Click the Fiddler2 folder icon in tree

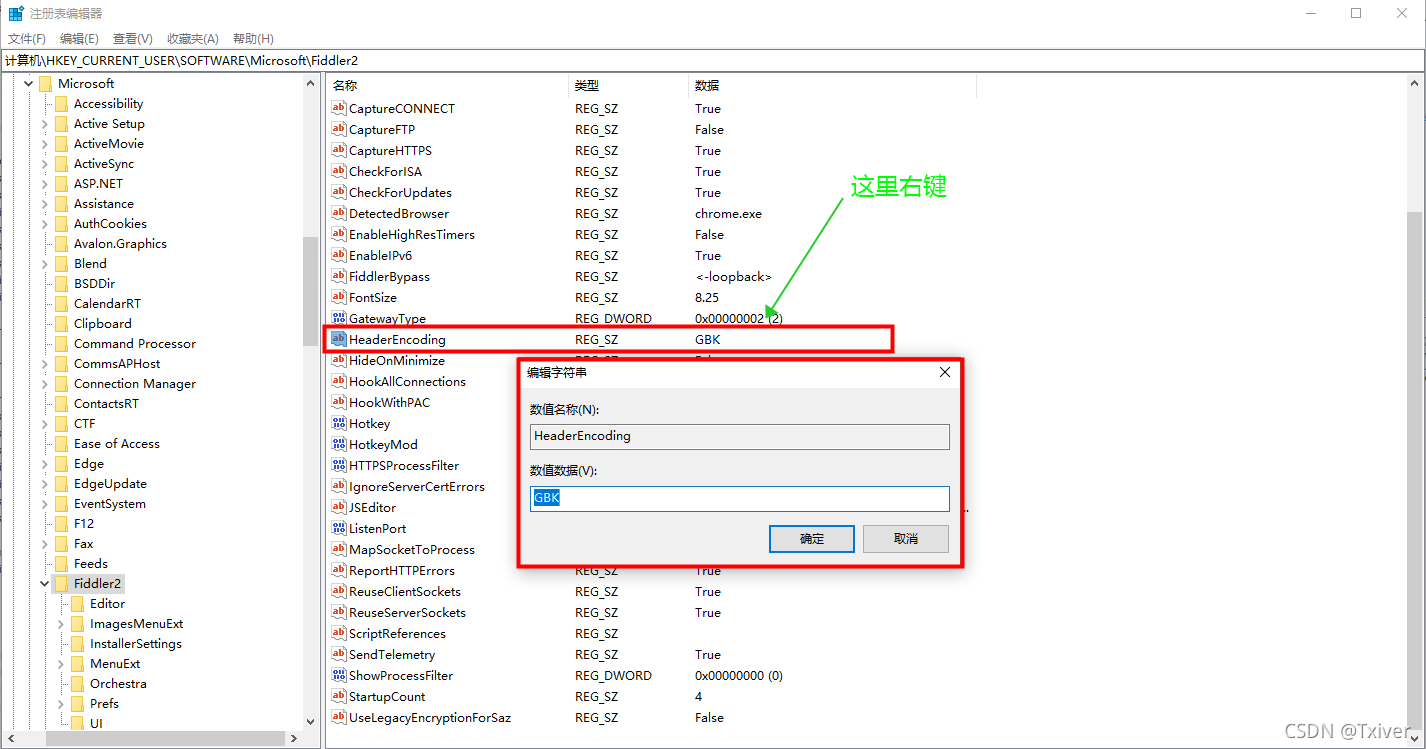62,583
